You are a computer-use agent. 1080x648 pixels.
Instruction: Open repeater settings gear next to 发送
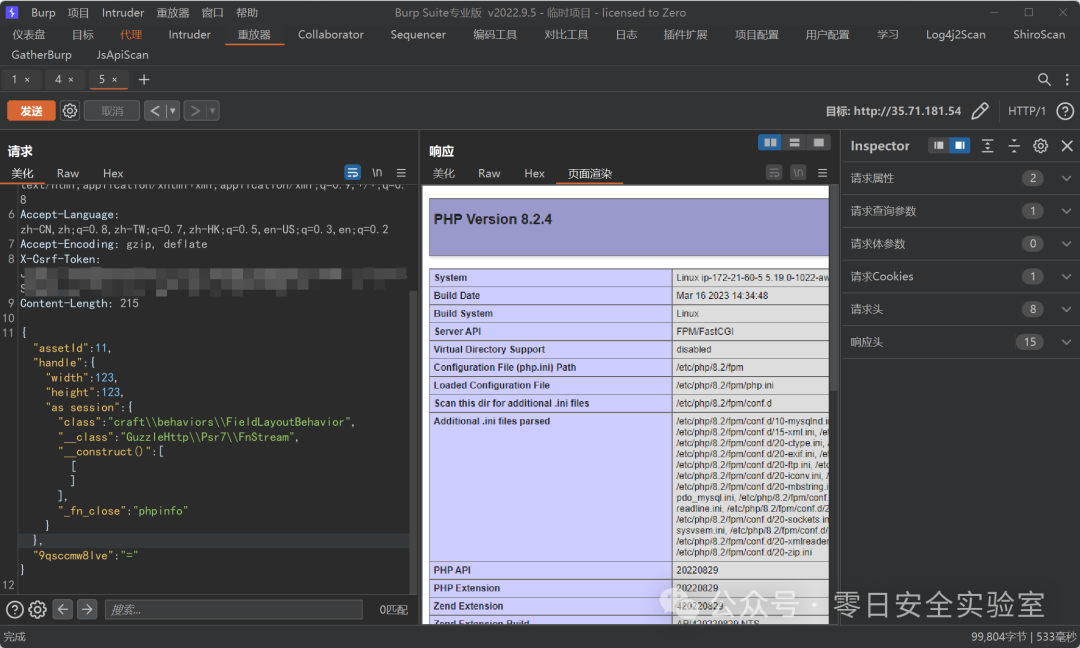70,111
